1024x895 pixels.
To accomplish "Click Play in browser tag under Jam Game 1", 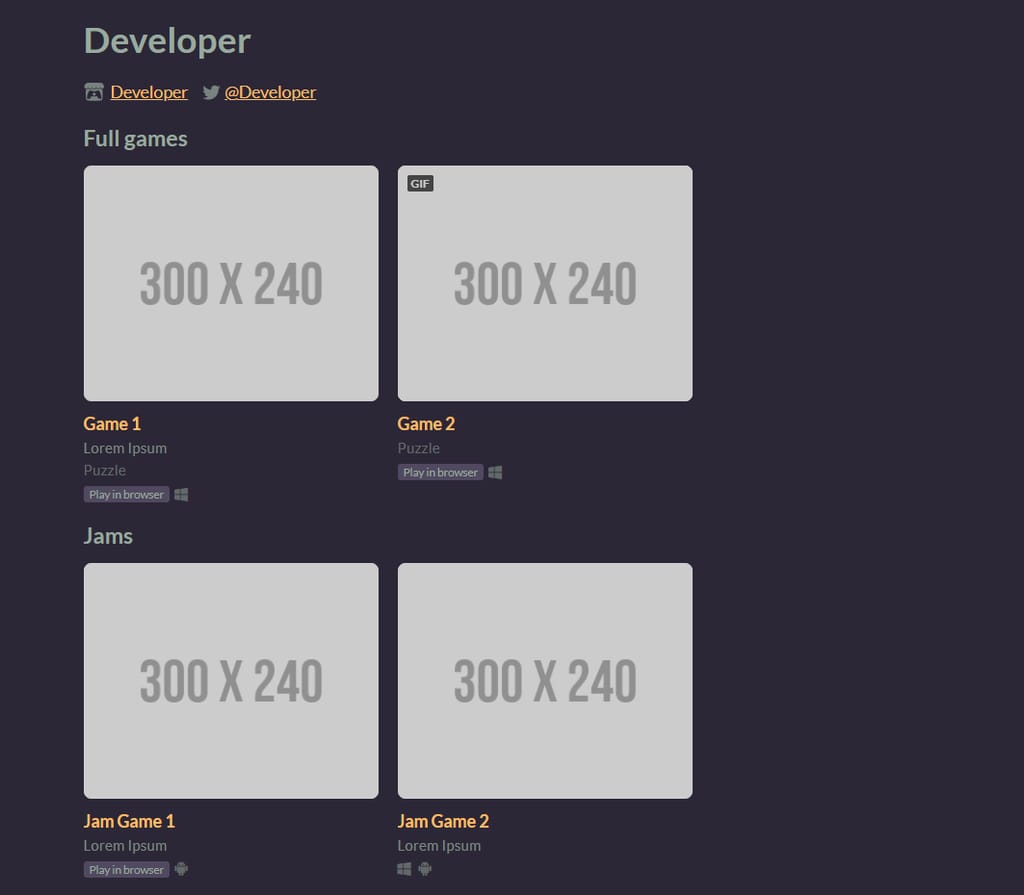I will click(126, 870).
